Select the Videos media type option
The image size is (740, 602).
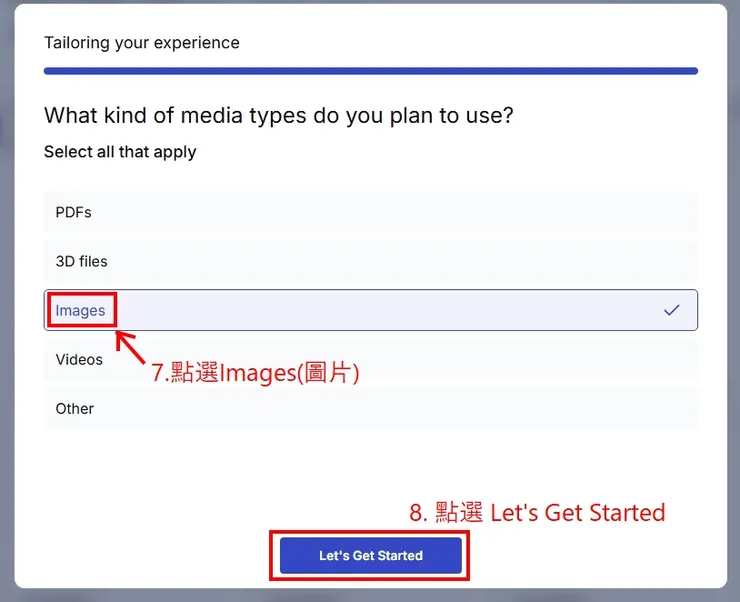coord(370,360)
